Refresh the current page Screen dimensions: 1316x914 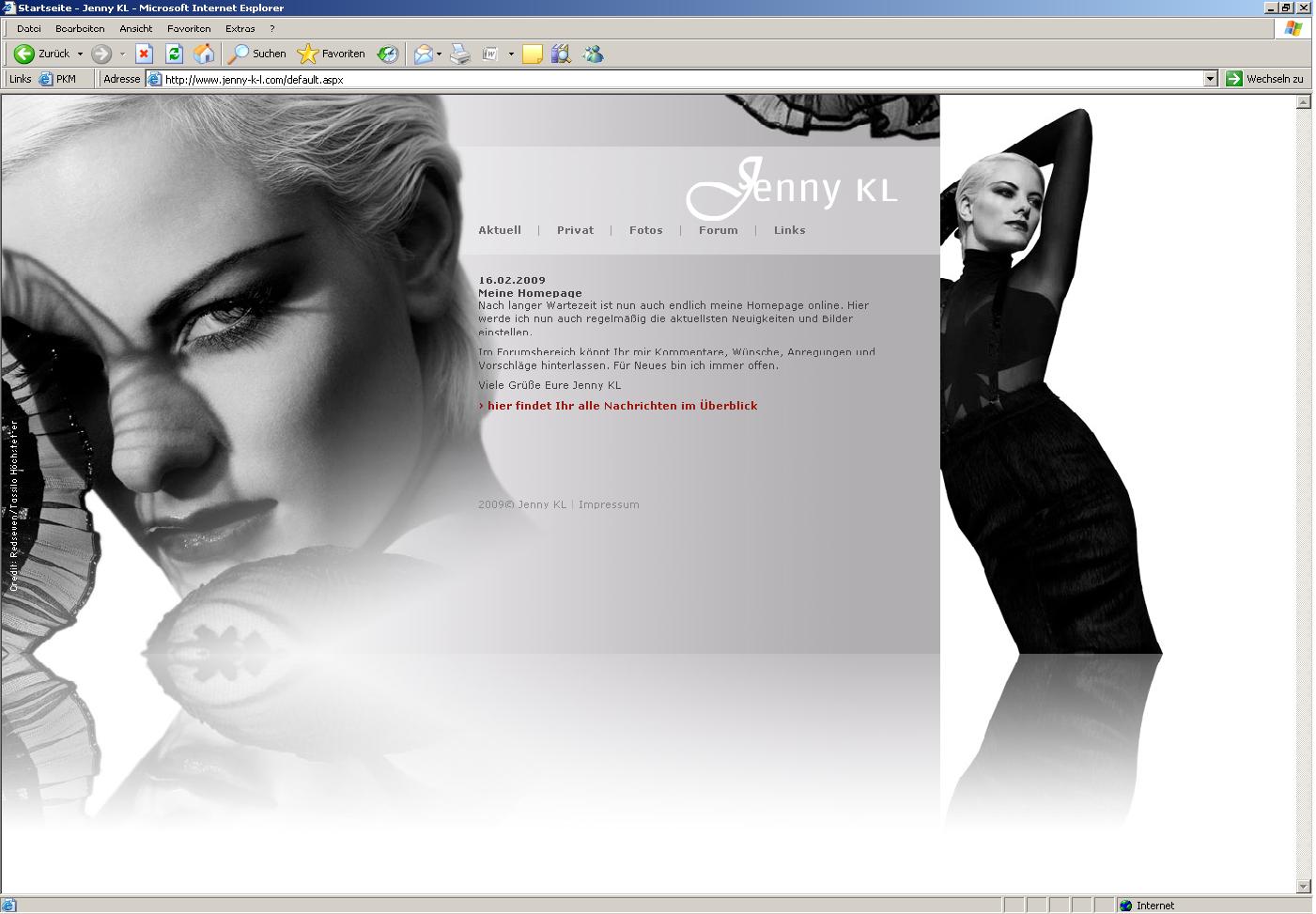[x=174, y=54]
